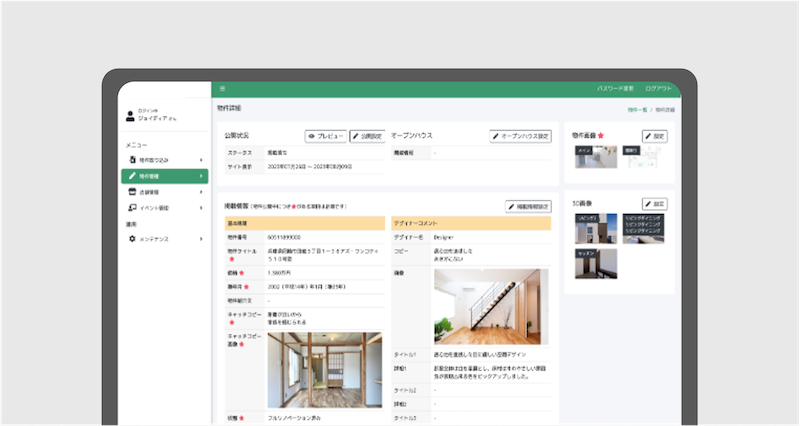Click the 公開設定 button
The height and width of the screenshot is (426, 800).
tap(367, 136)
